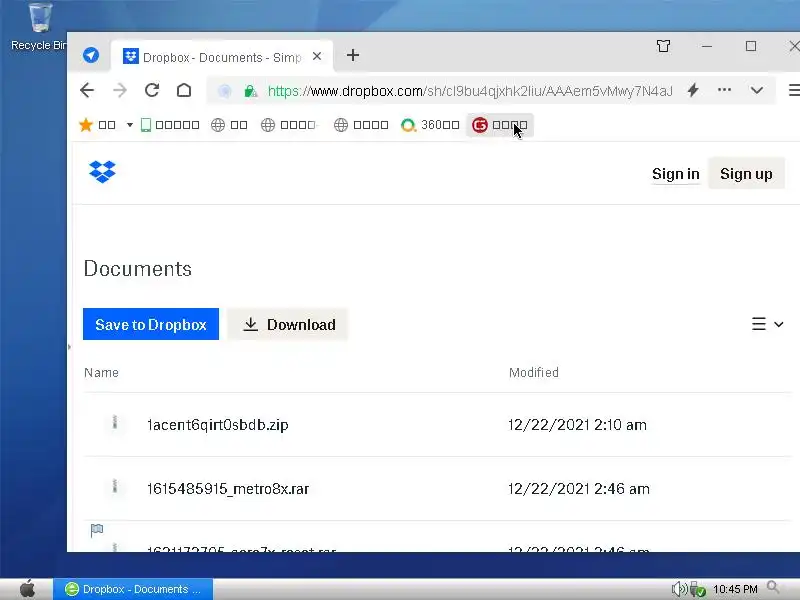The image size is (800, 600).
Task: Open the 360 search bookmark
Action: pyautogui.click(x=430, y=125)
